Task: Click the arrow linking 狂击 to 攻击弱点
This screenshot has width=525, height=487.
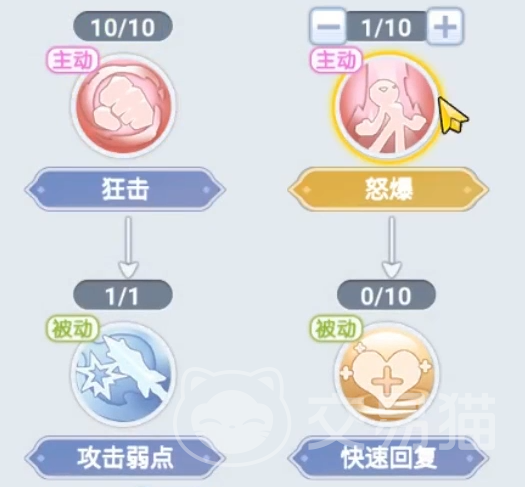Action: pos(128,247)
